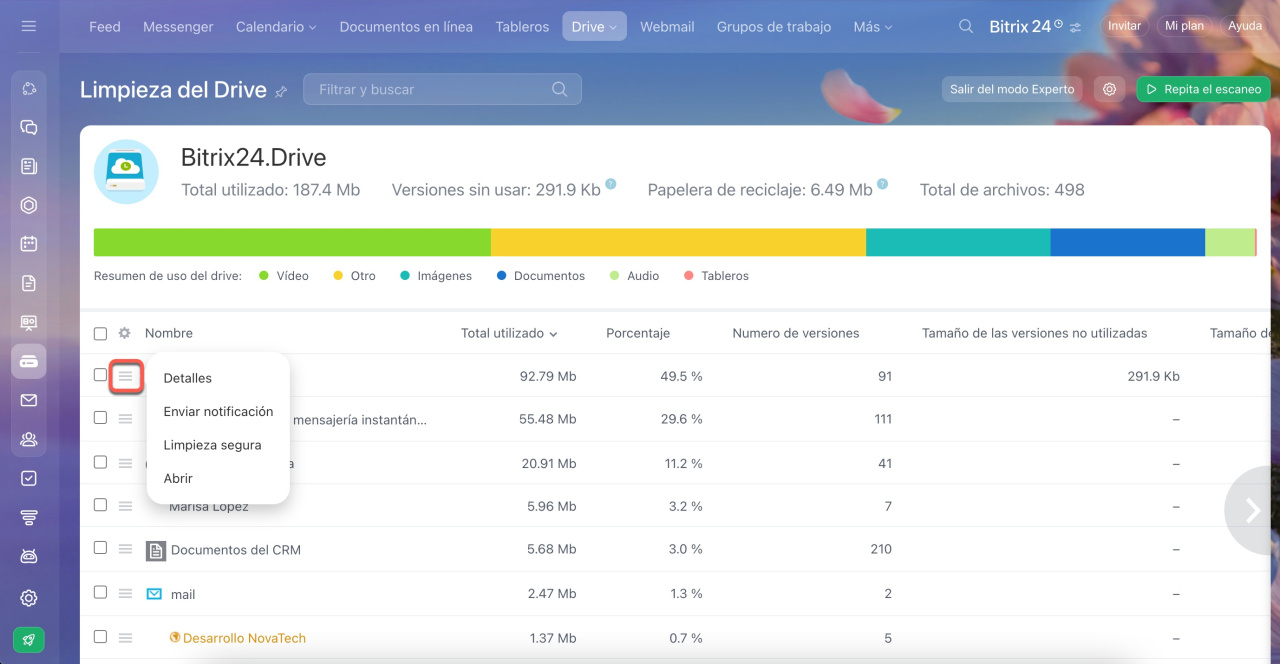
Task: Click the Salir del modo Experto button
Action: [1012, 89]
